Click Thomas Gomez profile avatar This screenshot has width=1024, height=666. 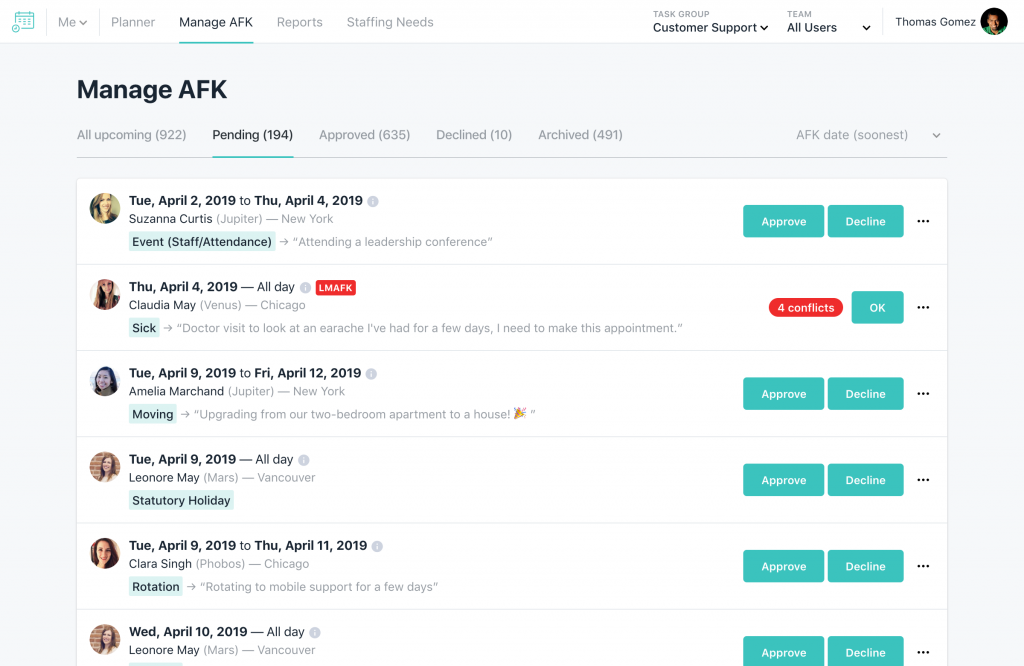coord(994,22)
